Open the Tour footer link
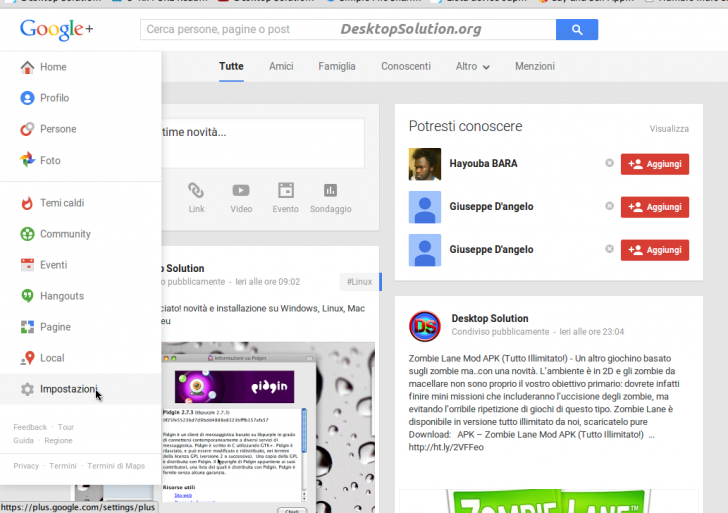728x513 pixels. [x=66, y=427]
